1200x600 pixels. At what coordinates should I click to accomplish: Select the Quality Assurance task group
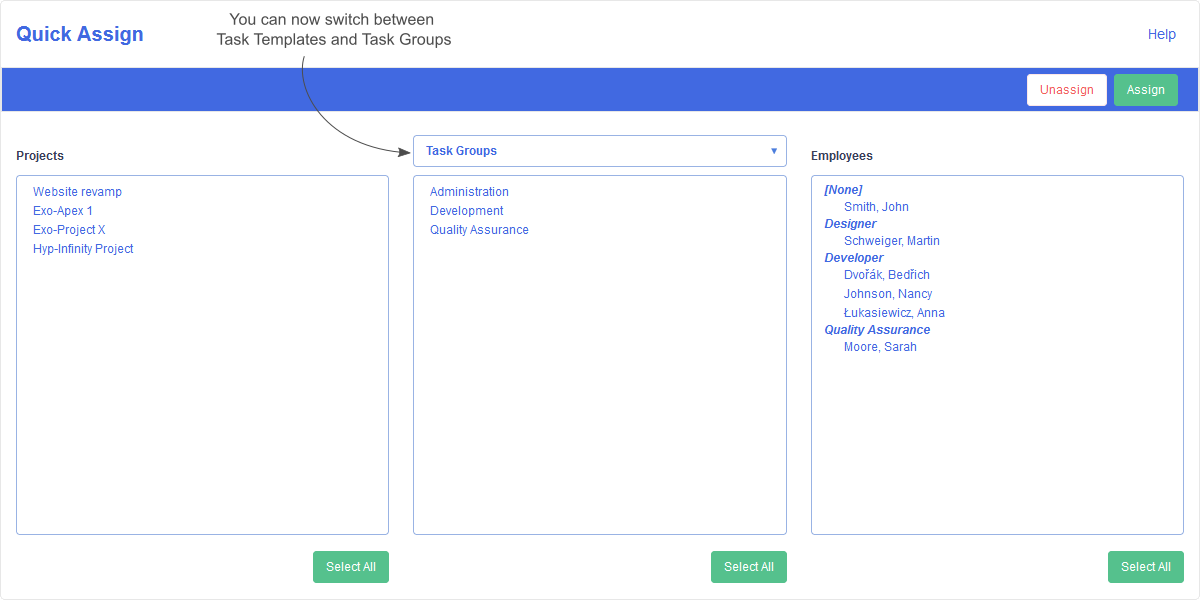pos(479,230)
